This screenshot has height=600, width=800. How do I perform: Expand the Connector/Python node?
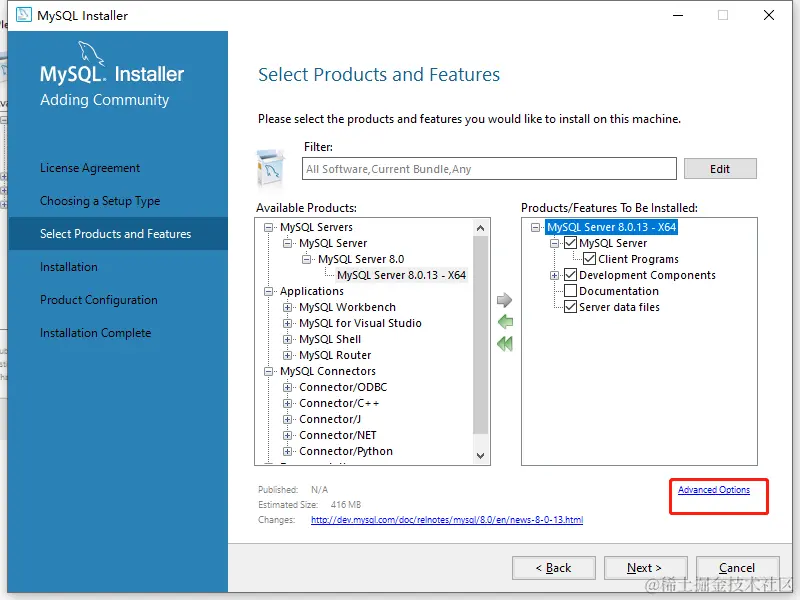(x=287, y=452)
